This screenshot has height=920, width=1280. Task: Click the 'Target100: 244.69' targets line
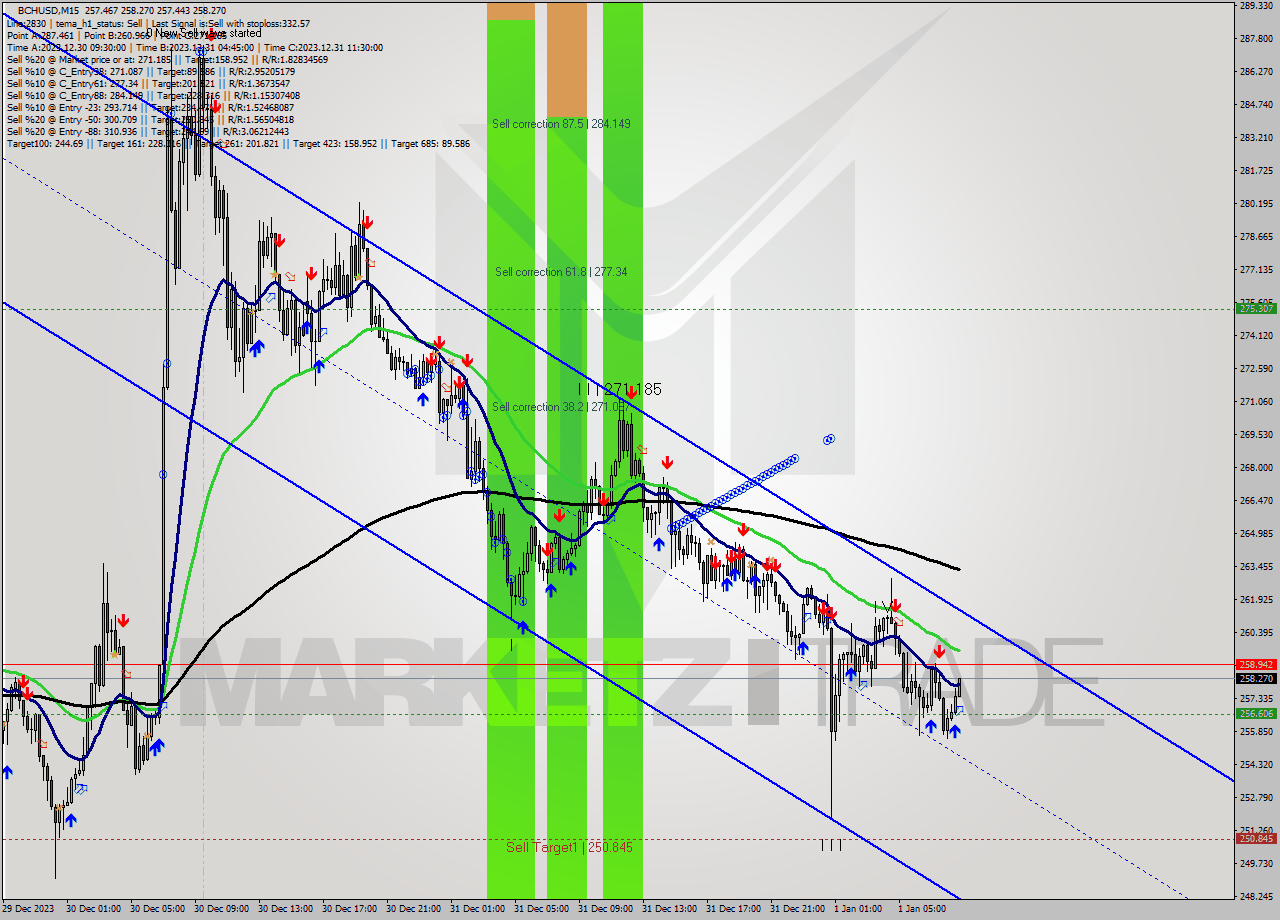pos(238,144)
